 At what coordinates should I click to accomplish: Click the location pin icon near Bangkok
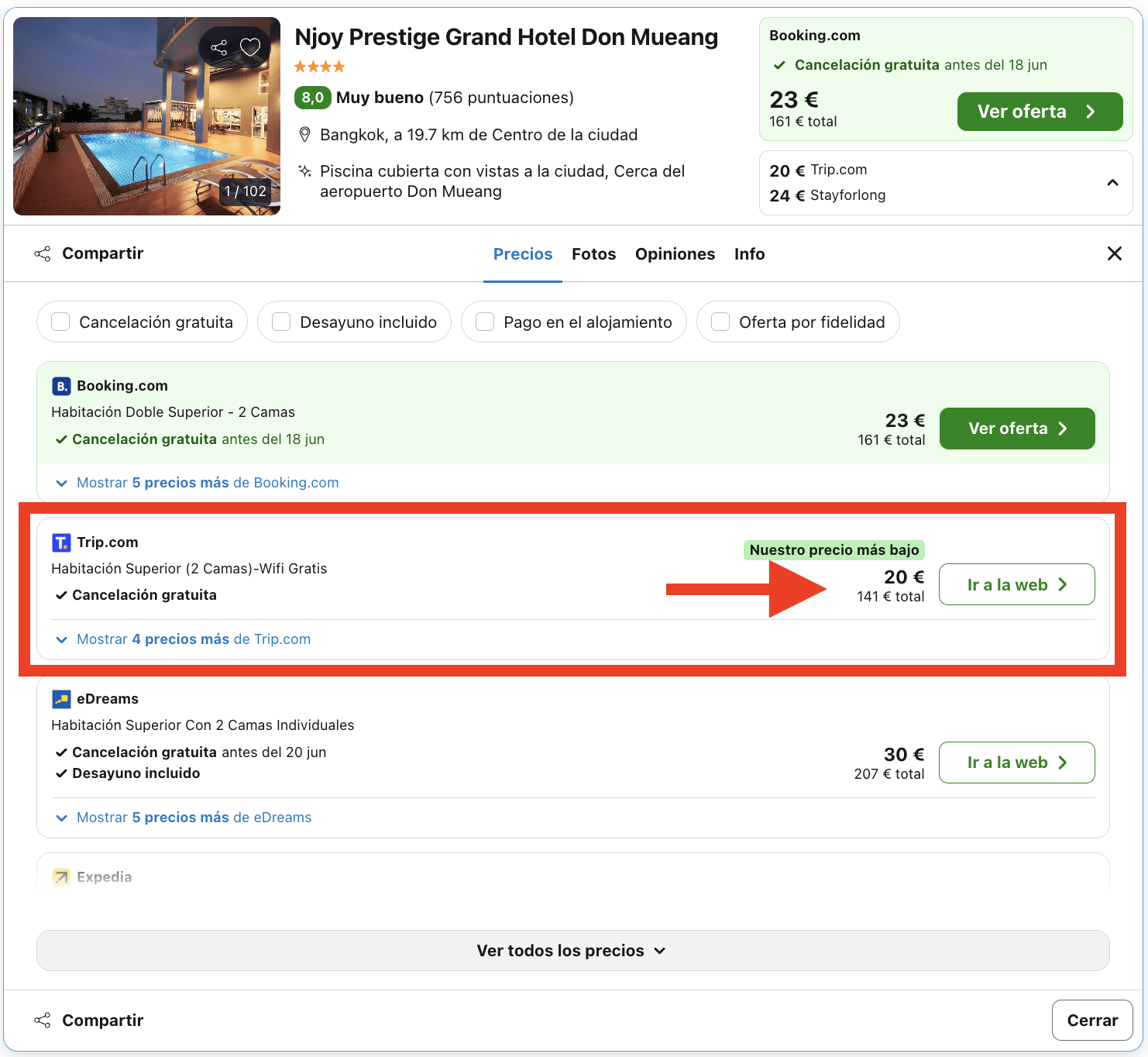[x=305, y=135]
